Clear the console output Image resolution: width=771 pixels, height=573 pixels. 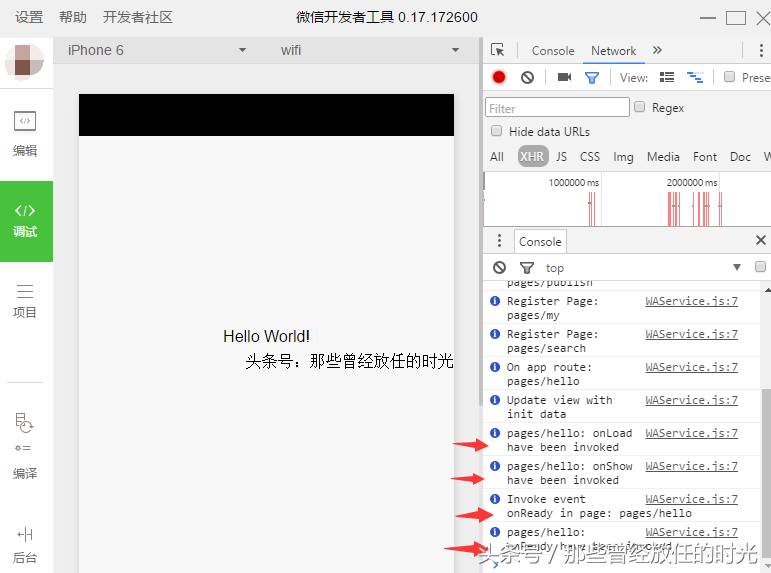(499, 268)
